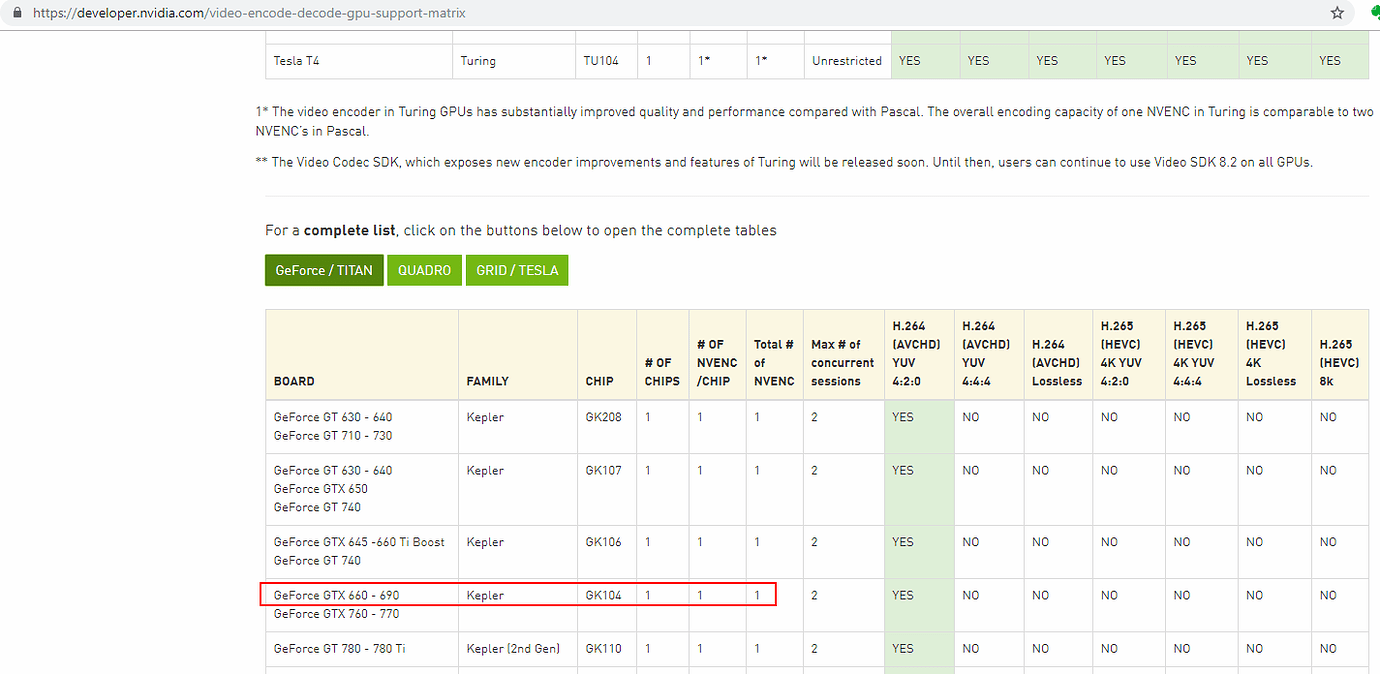Viewport: 1380px width, 674px height.
Task: Click the H.265 (HEVC) 4K YUV 4:2:0 header
Action: click(x=1127, y=353)
